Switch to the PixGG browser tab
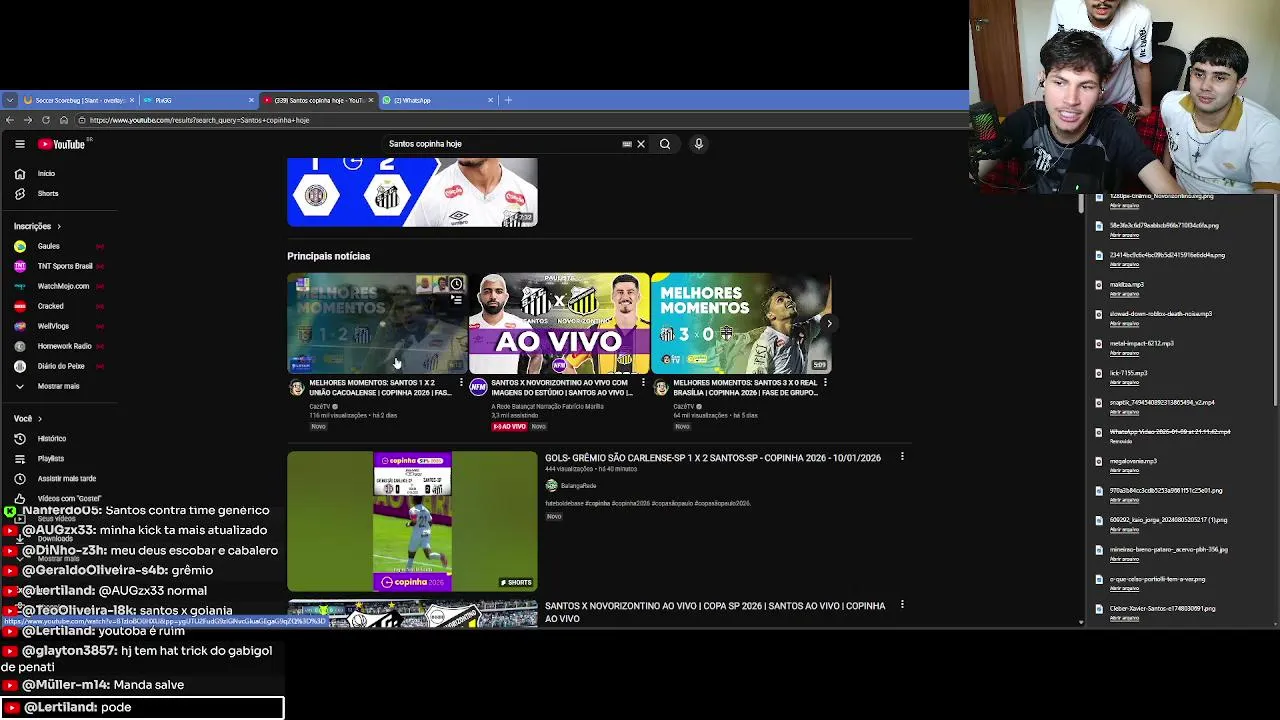 point(198,100)
